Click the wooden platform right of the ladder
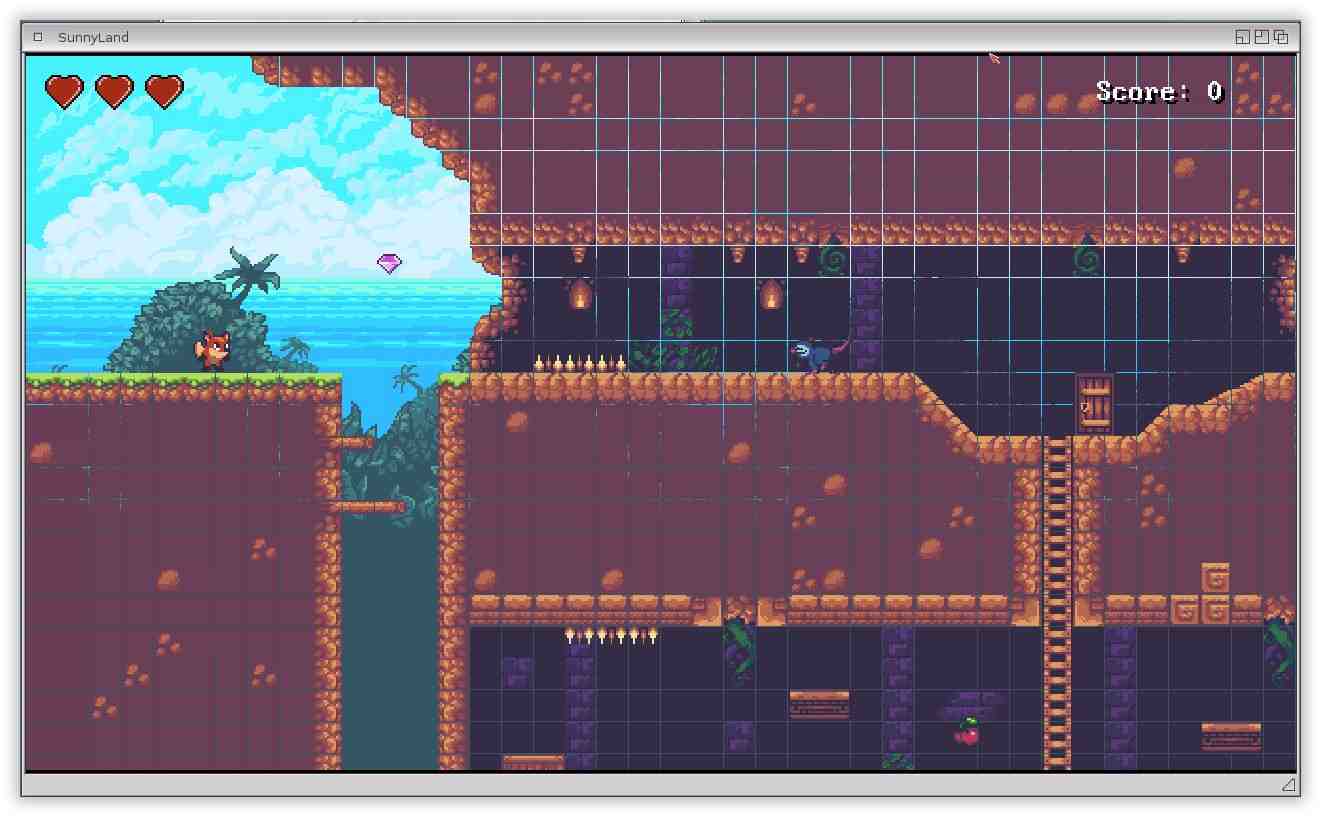 click(1231, 736)
